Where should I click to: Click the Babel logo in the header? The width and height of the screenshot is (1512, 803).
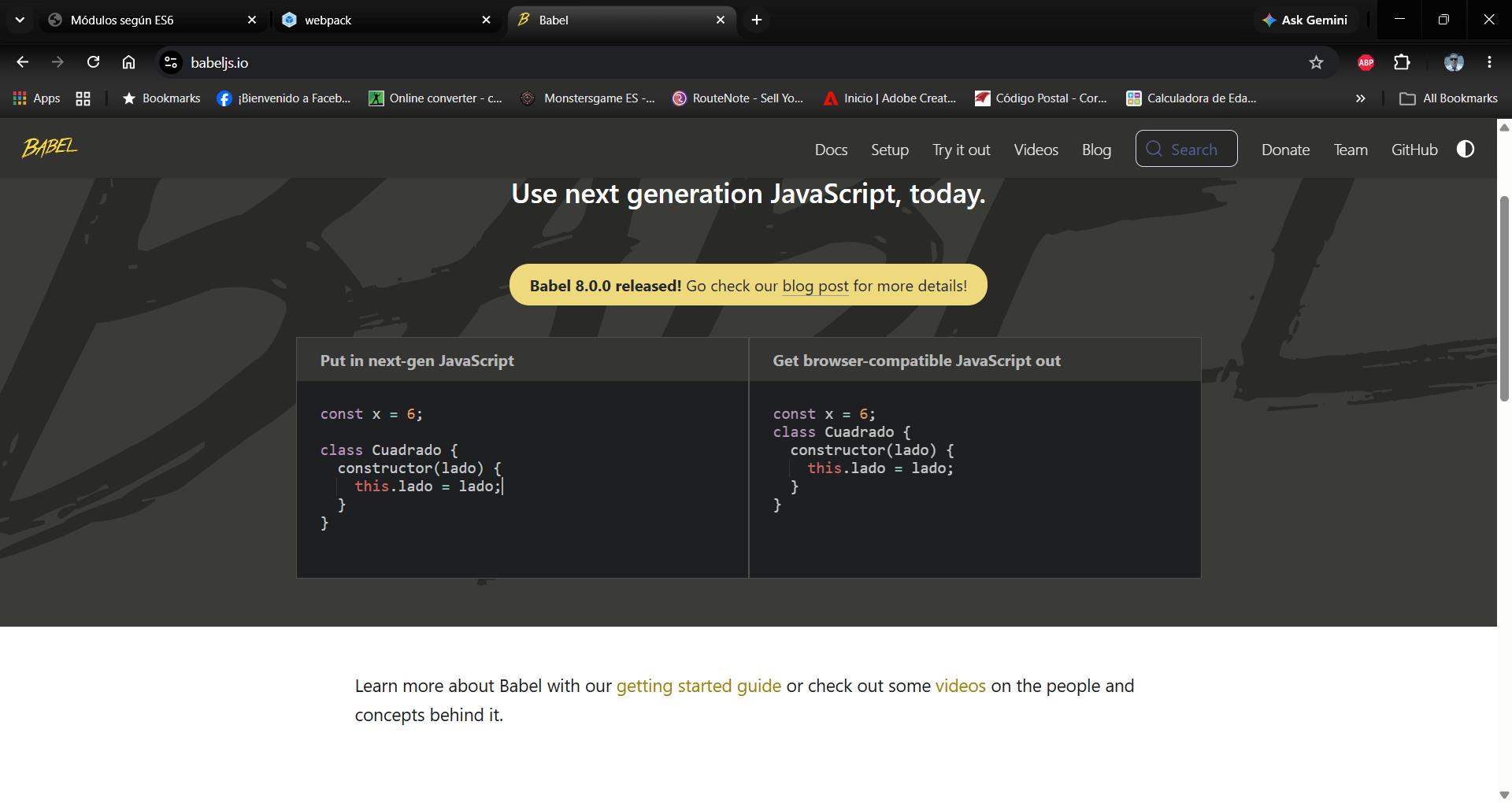click(50, 148)
